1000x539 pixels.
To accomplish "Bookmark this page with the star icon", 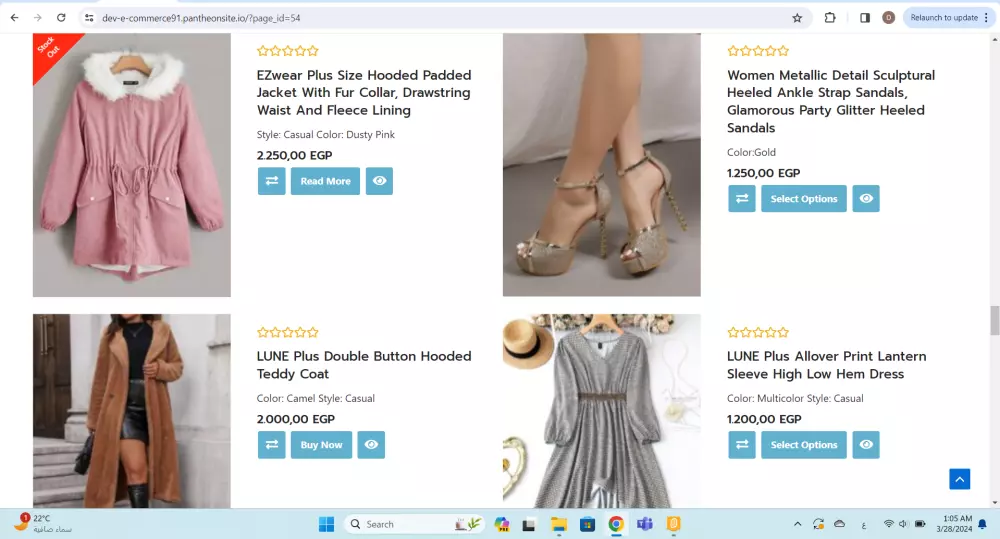I will (x=797, y=18).
